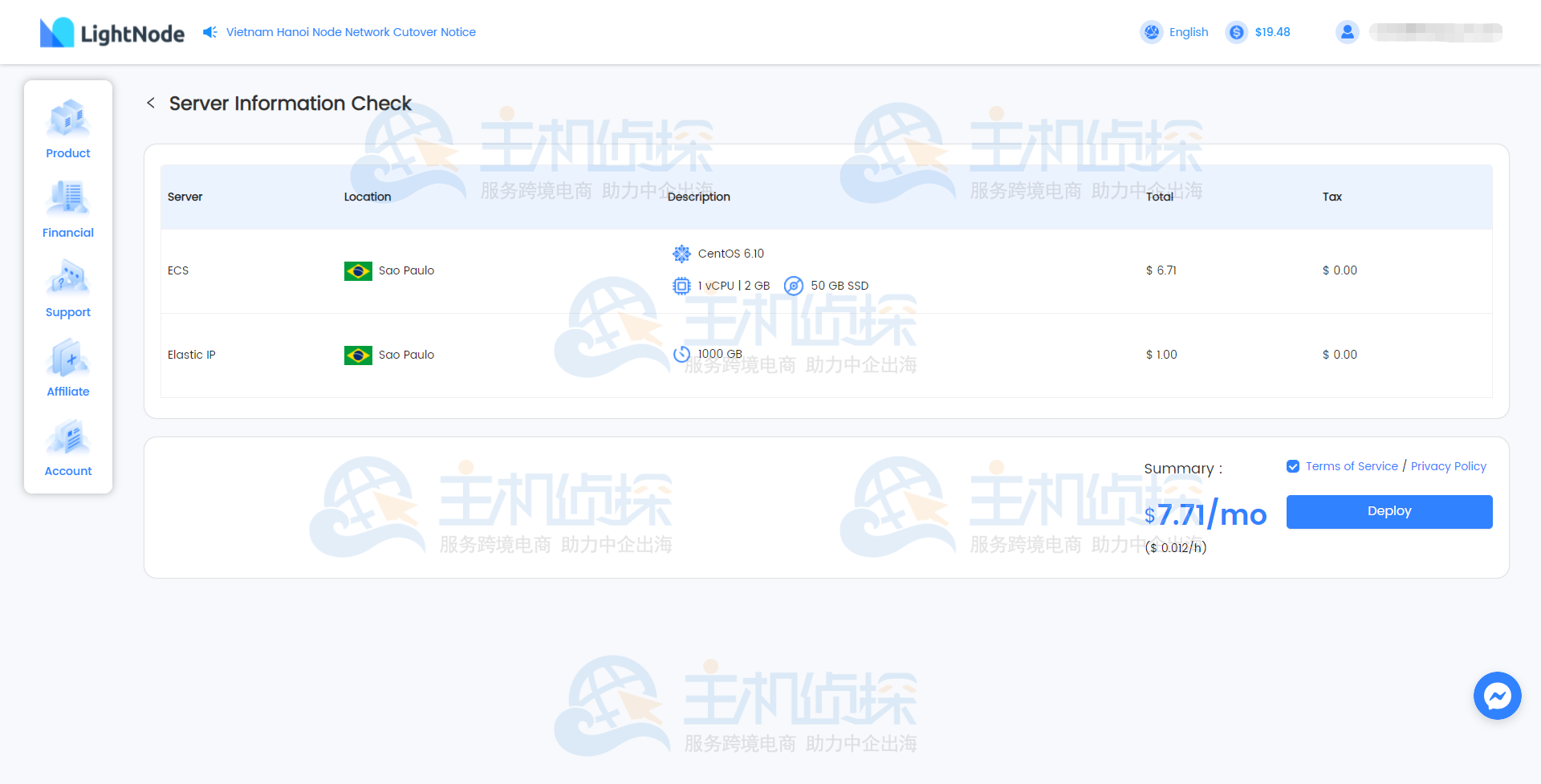The width and height of the screenshot is (1541, 784).
Task: Open the Terms of Service link
Action: 1352,465
